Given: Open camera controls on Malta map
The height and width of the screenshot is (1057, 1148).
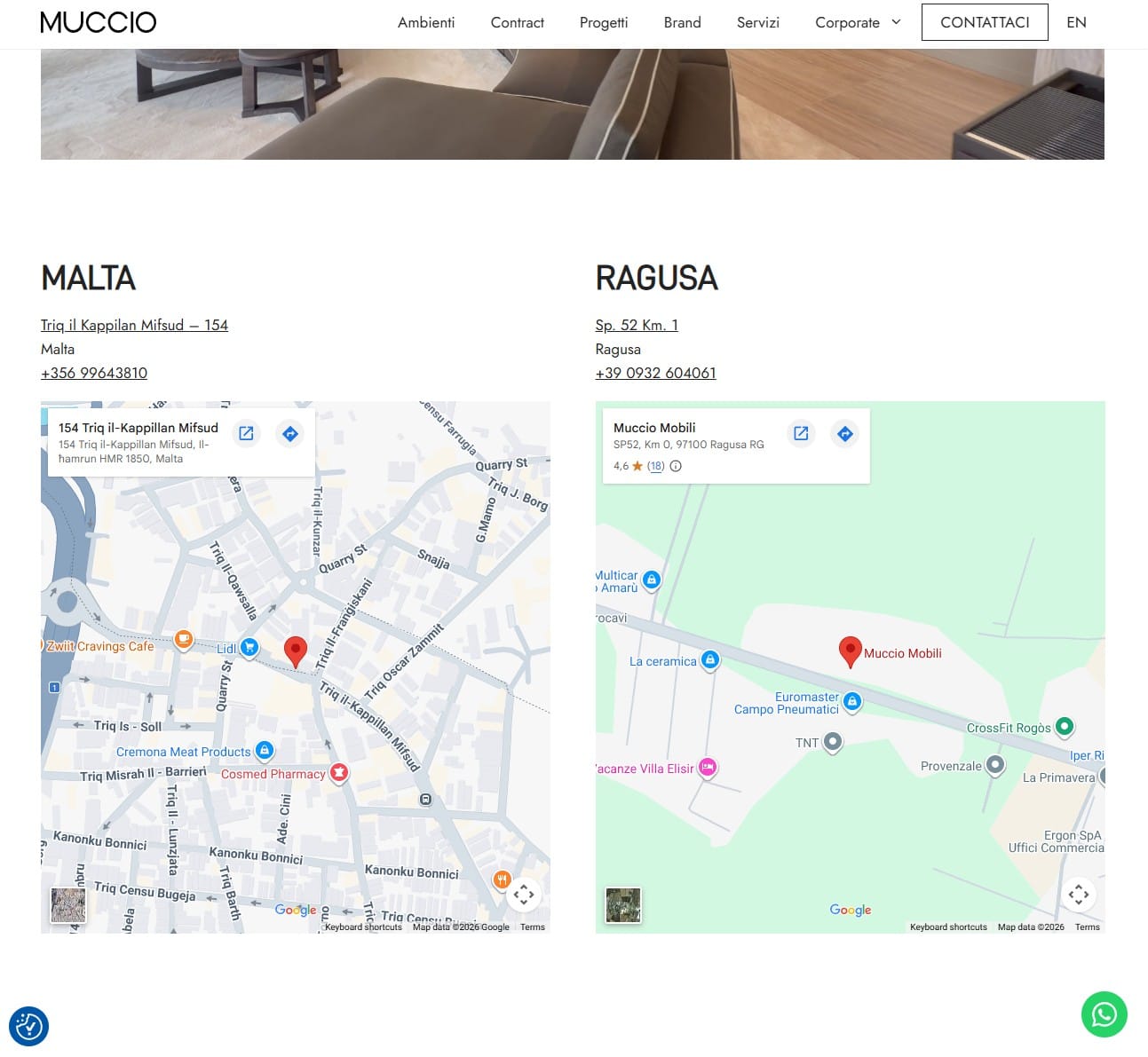Looking at the screenshot, I should 524,895.
